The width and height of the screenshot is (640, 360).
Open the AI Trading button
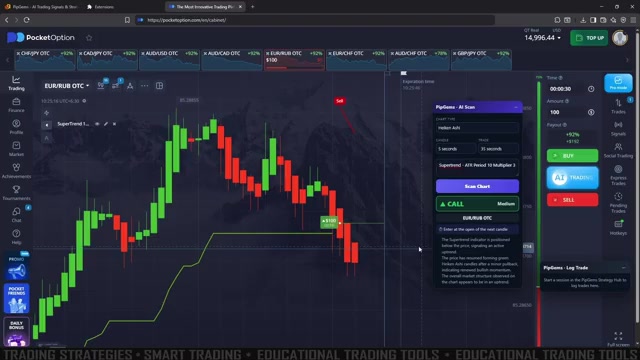coord(572,178)
